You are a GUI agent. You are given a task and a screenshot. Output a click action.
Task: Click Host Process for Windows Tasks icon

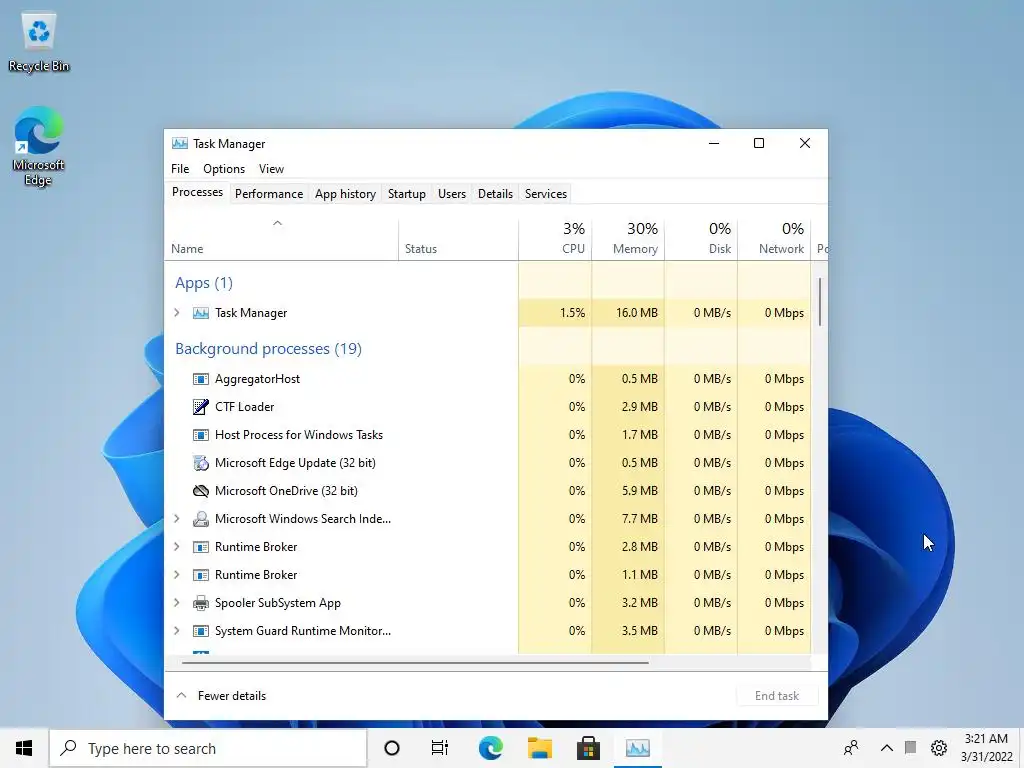tap(200, 435)
